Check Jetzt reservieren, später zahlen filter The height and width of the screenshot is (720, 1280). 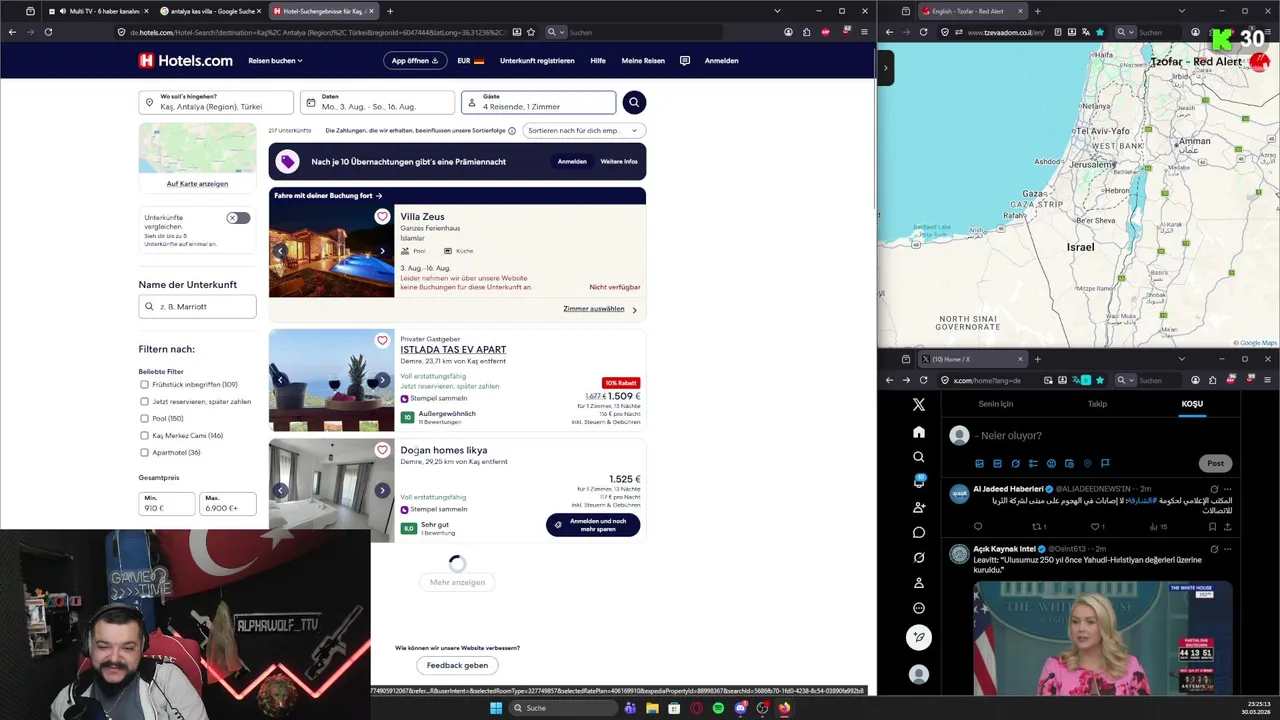click(144, 402)
